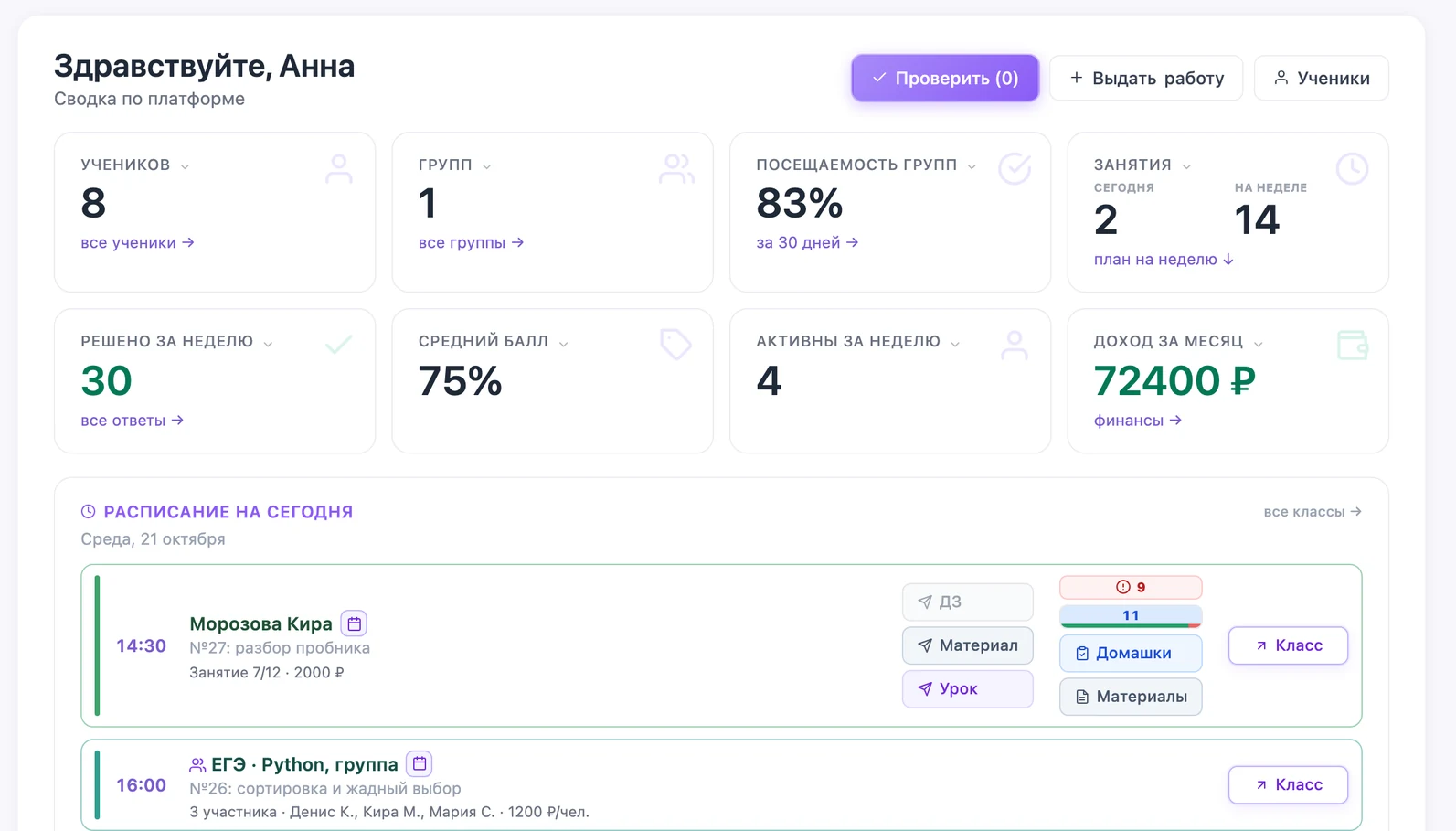
Task: Click the red overdue badge showing 9
Action: click(1131, 587)
